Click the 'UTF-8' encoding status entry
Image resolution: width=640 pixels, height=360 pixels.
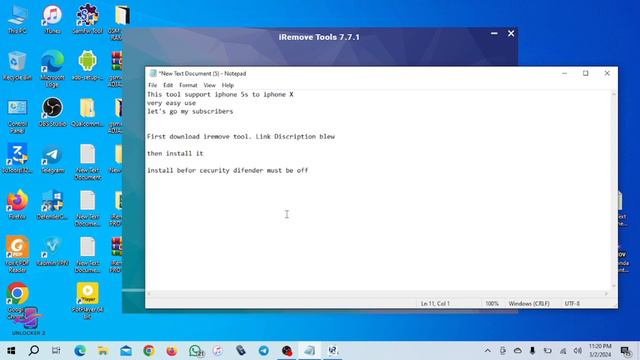[572, 304]
